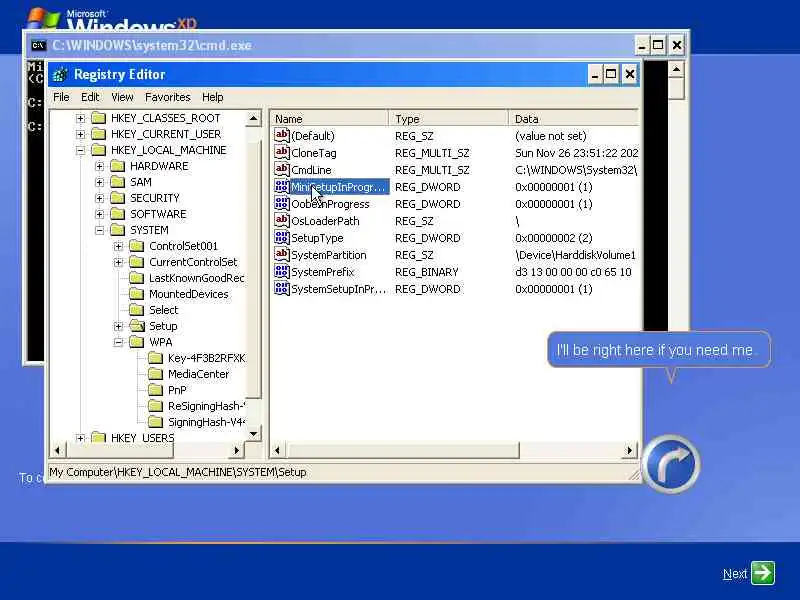Click the (Default) string value icon
Viewport: 800px width, 600px height.
tap(282, 135)
